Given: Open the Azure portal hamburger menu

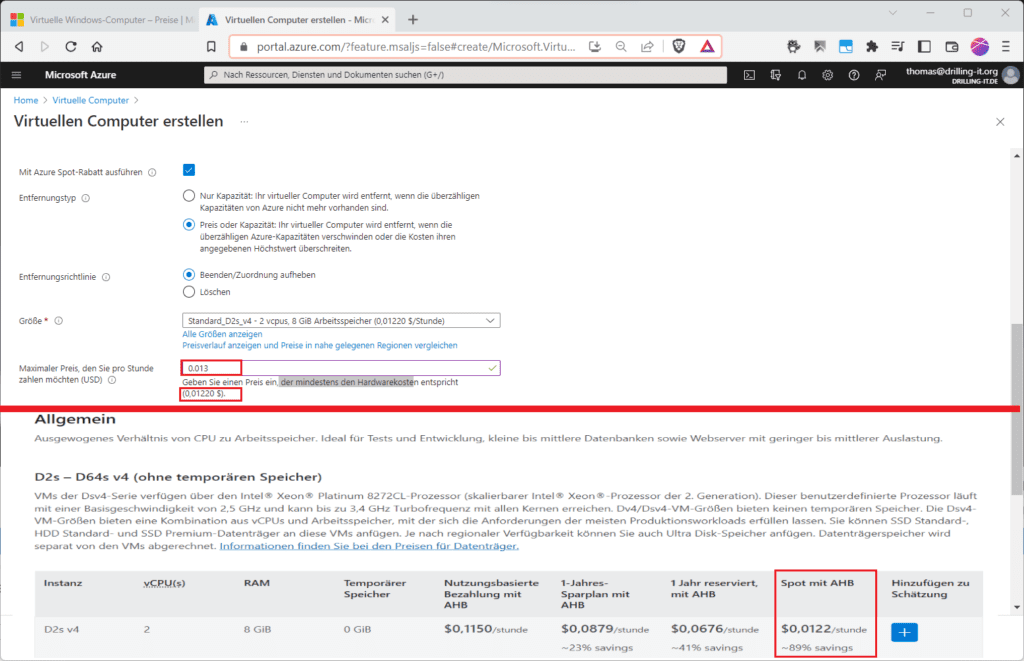Looking at the screenshot, I should pyautogui.click(x=16, y=75).
